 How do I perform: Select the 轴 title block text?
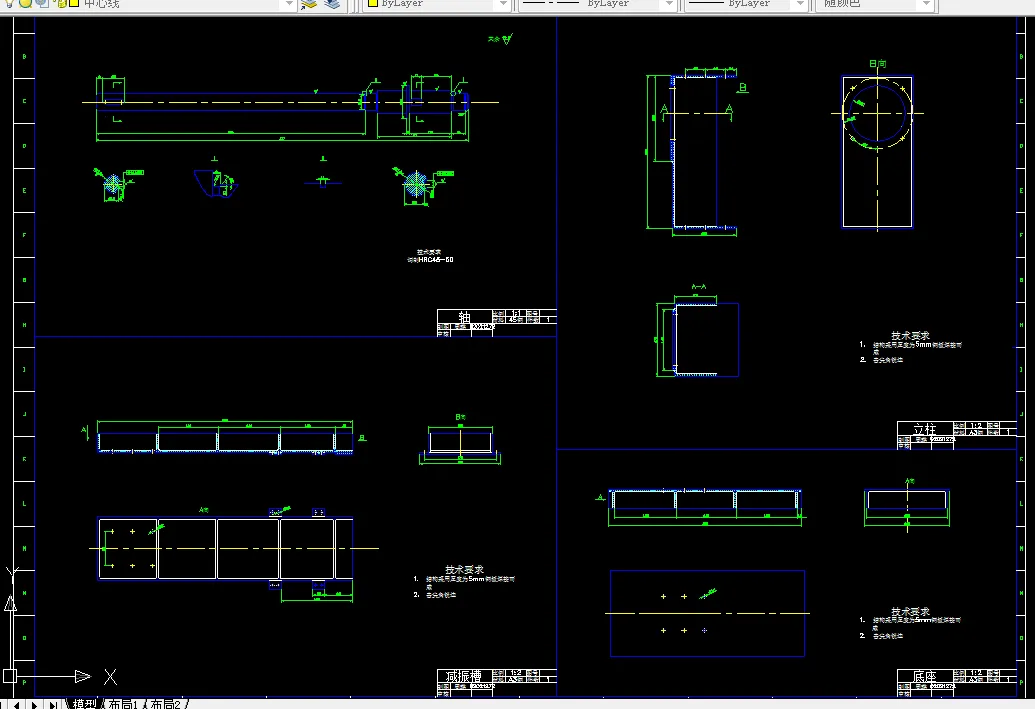click(465, 317)
